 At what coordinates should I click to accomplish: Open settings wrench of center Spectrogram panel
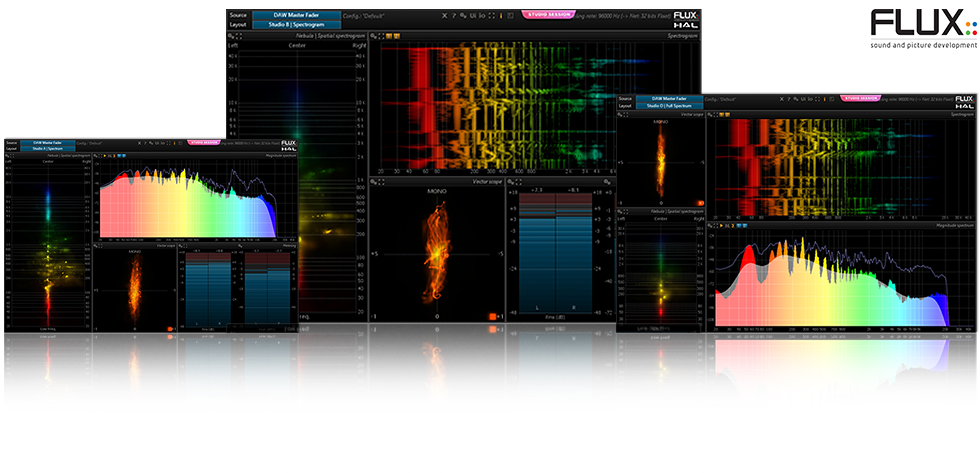(x=374, y=35)
